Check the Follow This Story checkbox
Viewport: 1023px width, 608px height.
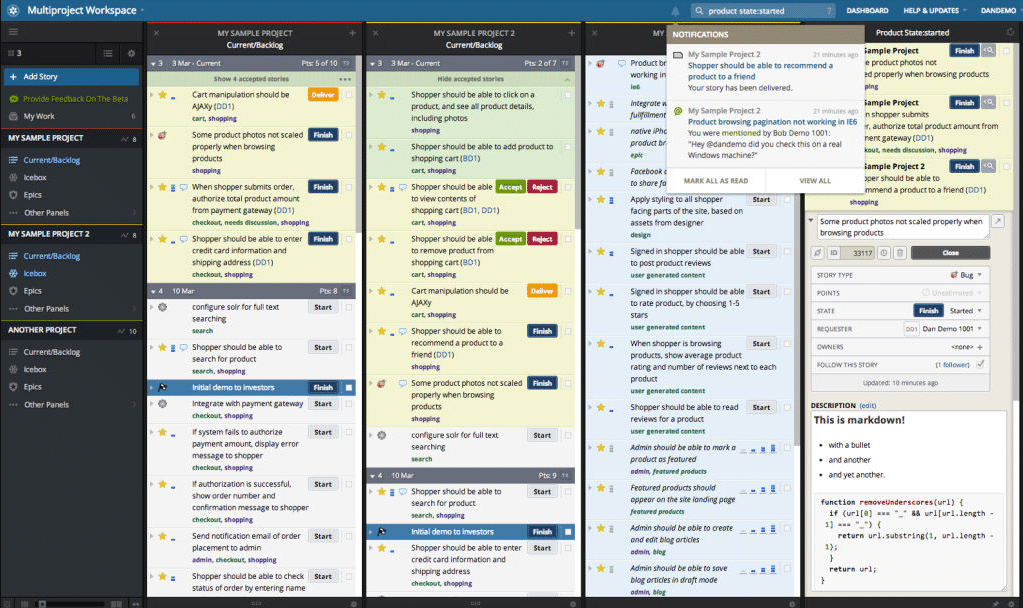(x=981, y=364)
